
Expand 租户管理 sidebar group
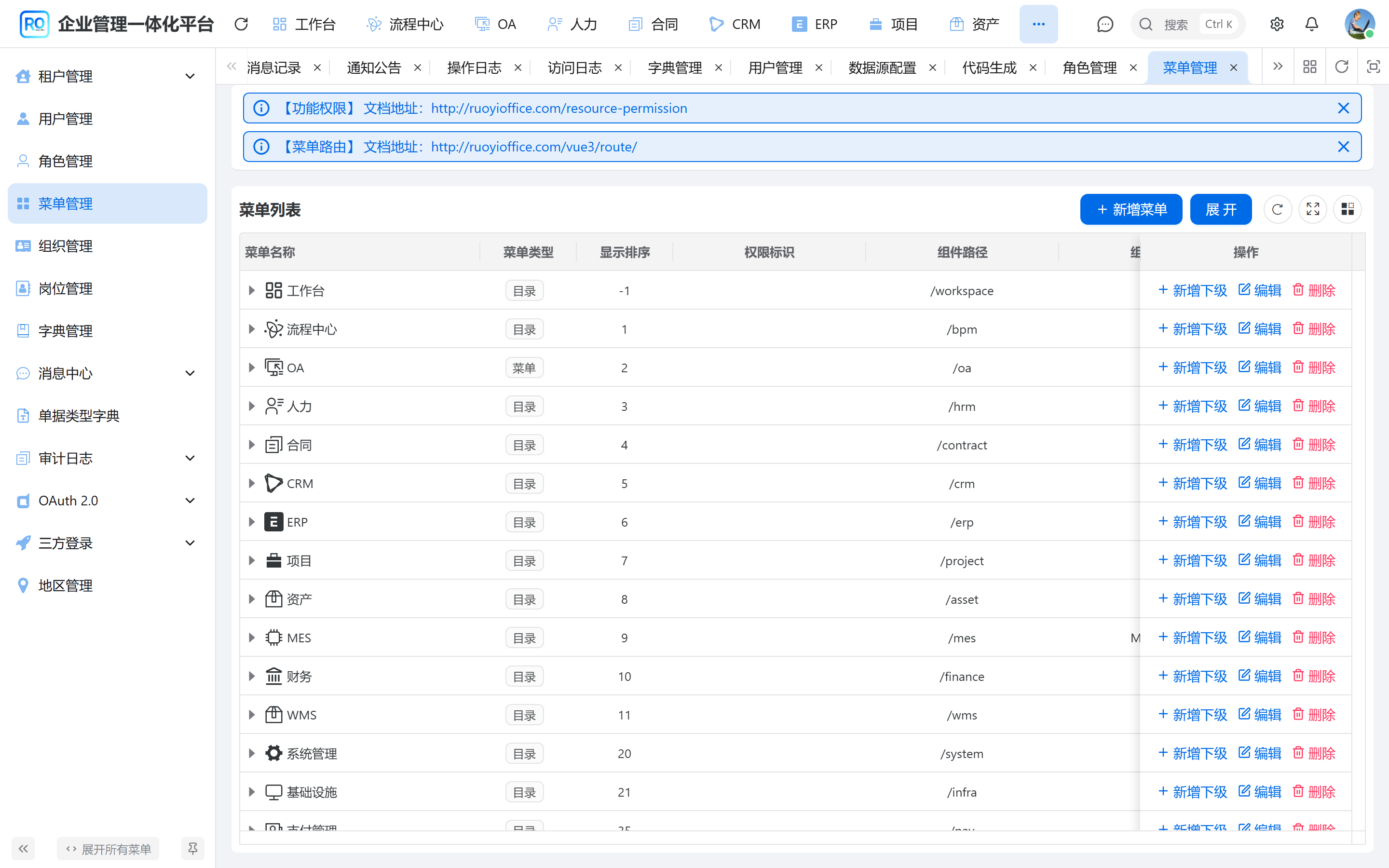[x=108, y=76]
